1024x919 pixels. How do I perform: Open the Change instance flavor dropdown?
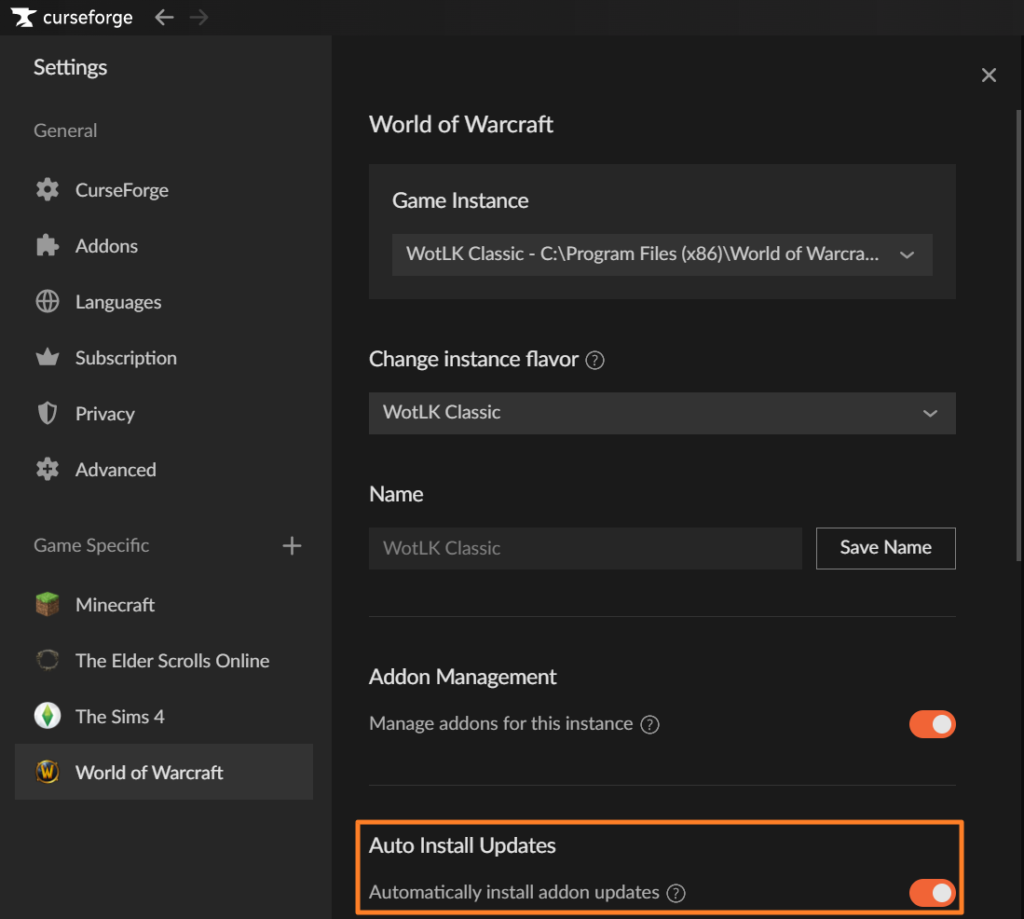tap(662, 413)
